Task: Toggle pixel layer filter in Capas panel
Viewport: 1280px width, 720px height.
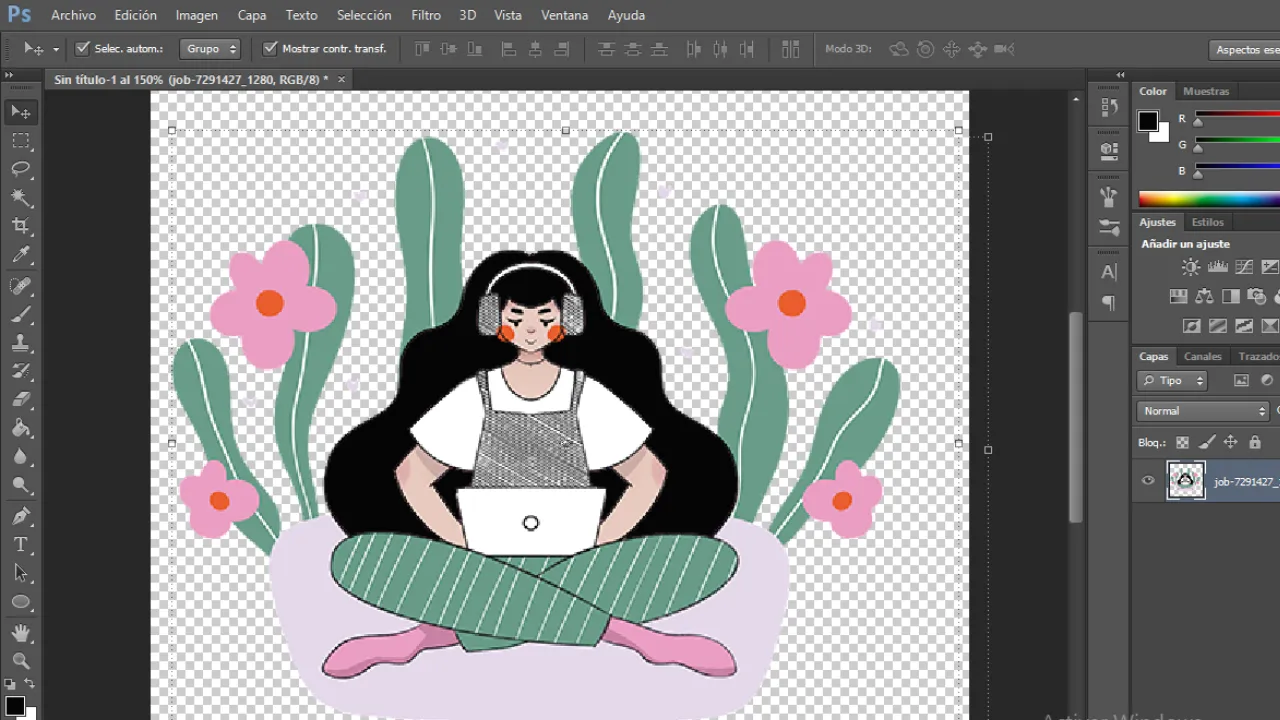Action: (1241, 380)
